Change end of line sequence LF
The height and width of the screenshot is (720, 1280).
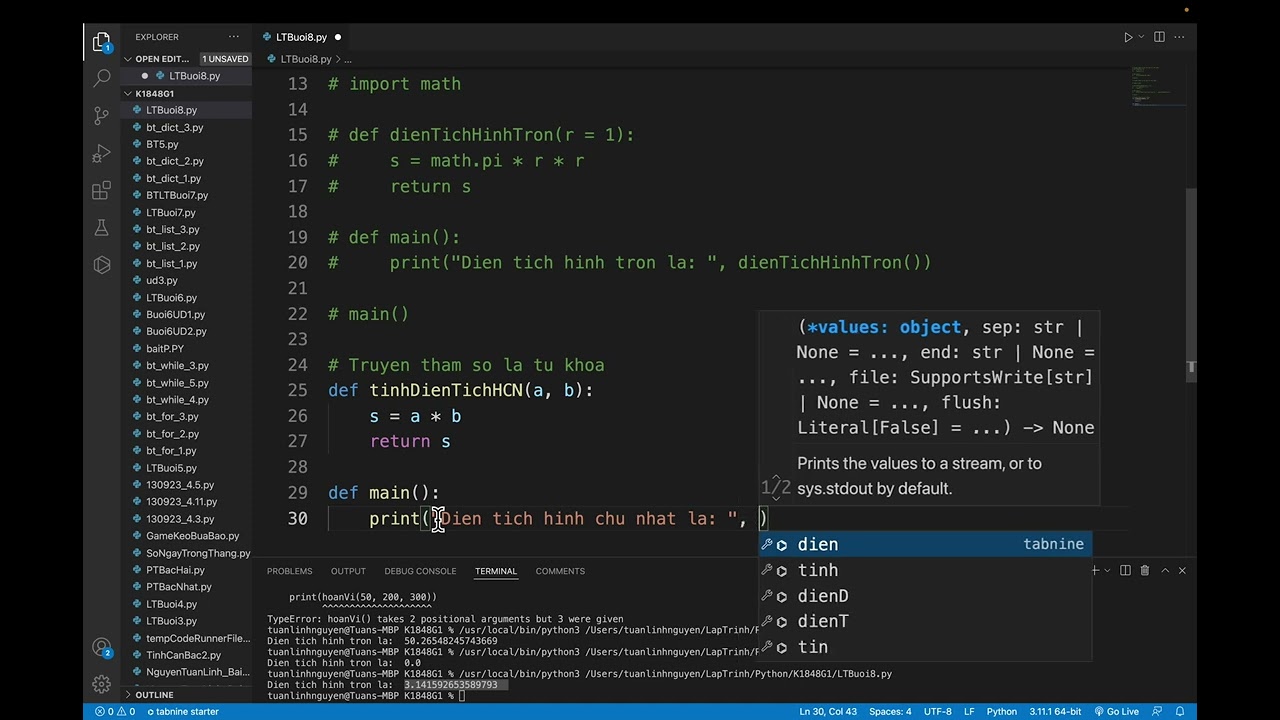[x=968, y=712]
